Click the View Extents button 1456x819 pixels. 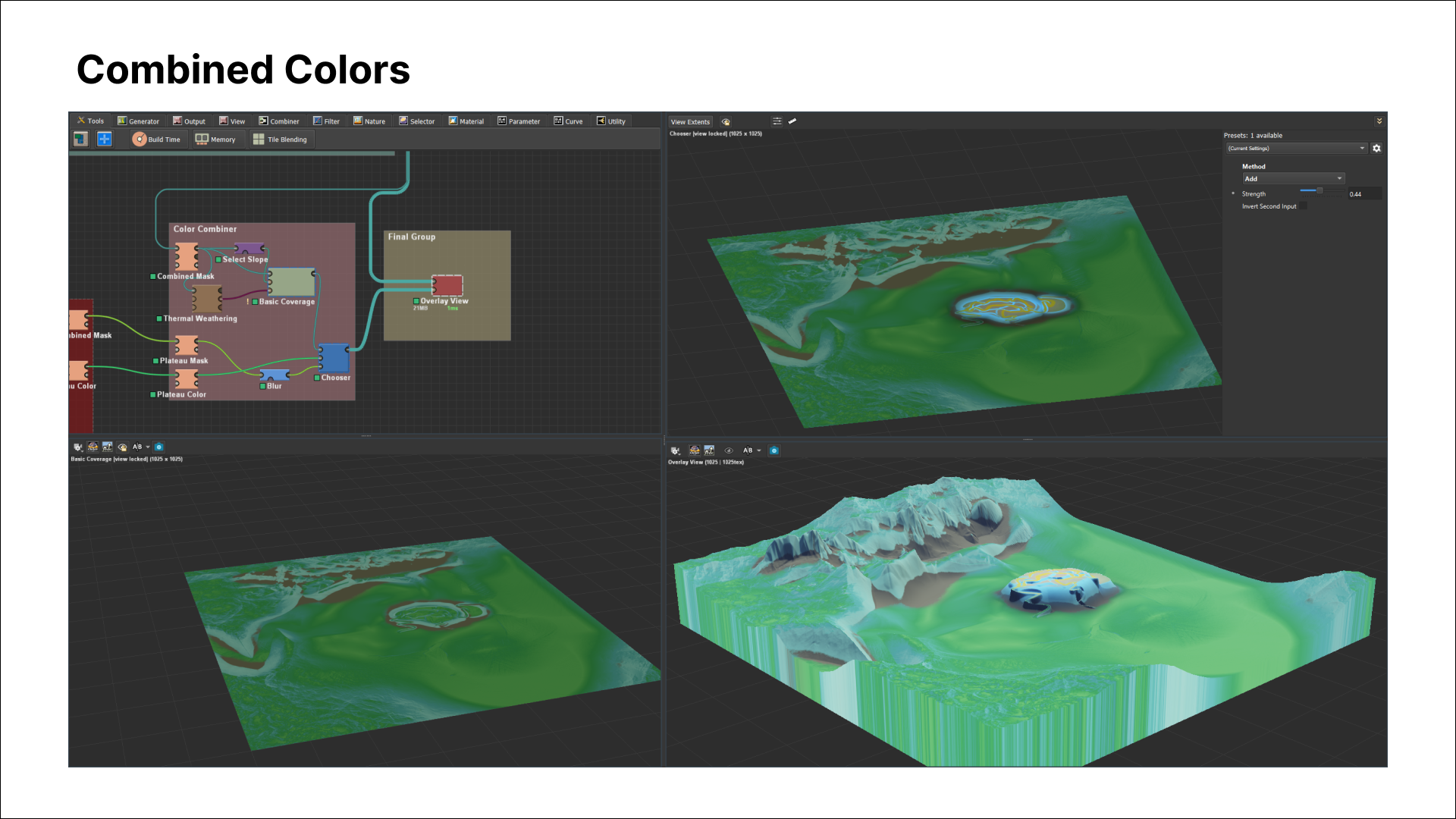(690, 122)
